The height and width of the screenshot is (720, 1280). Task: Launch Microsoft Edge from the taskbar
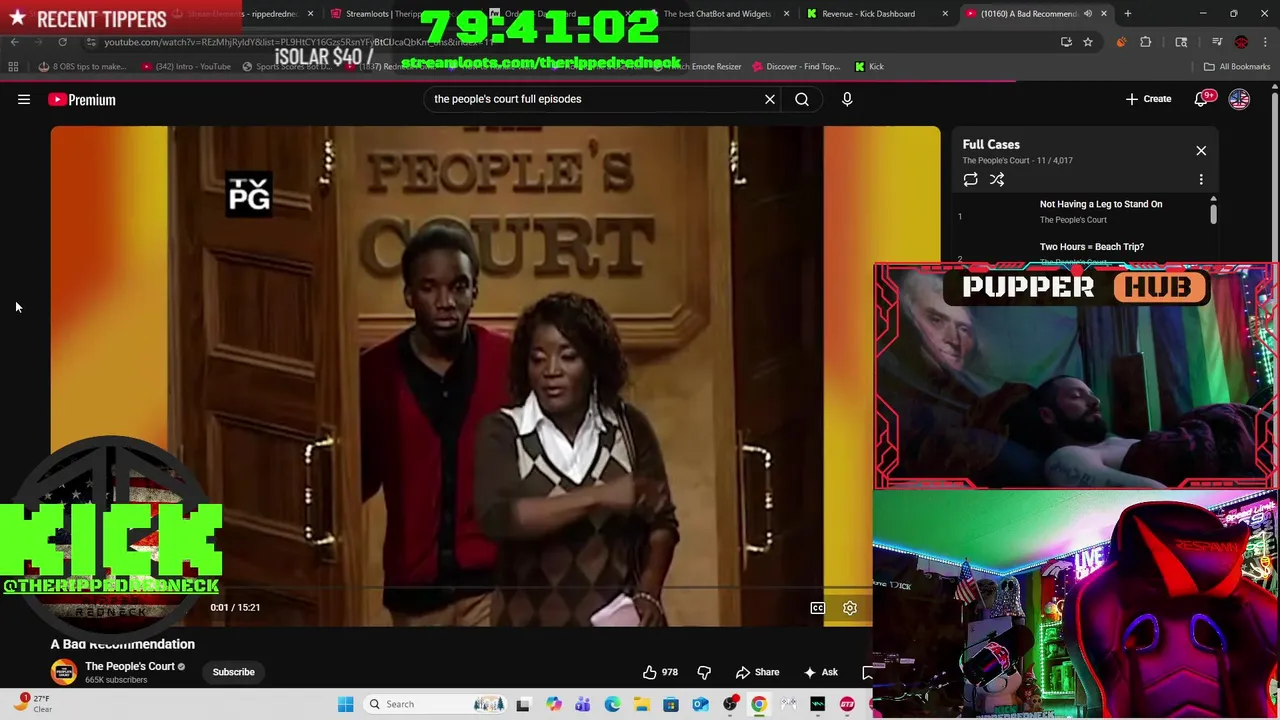pyautogui.click(x=612, y=704)
